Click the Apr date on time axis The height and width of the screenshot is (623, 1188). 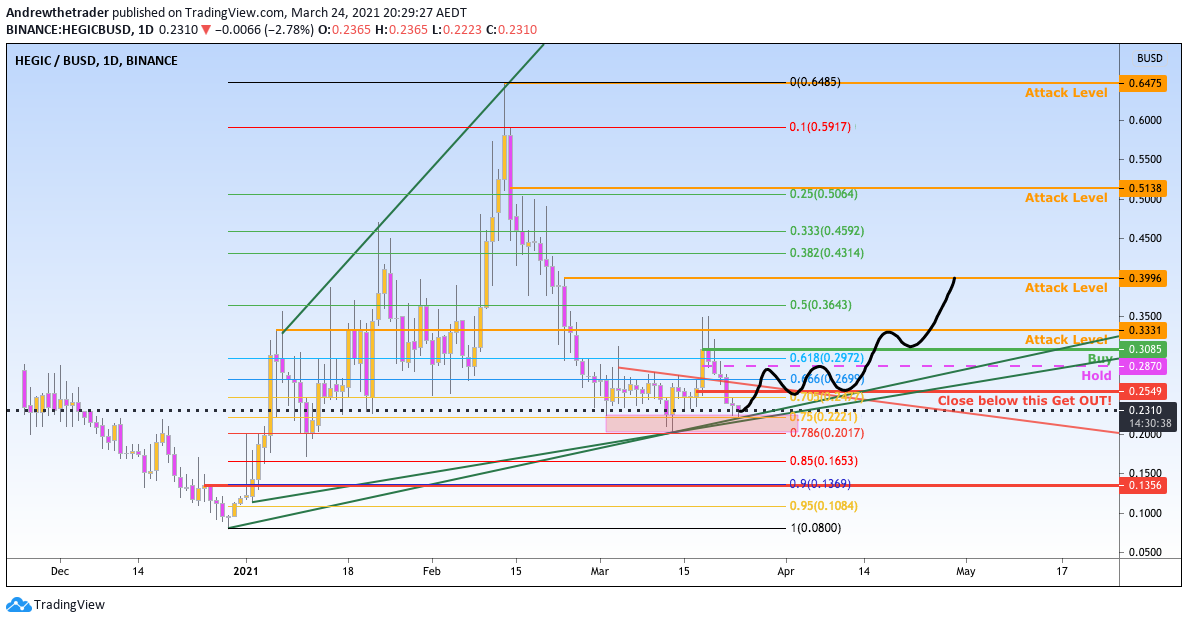(785, 571)
